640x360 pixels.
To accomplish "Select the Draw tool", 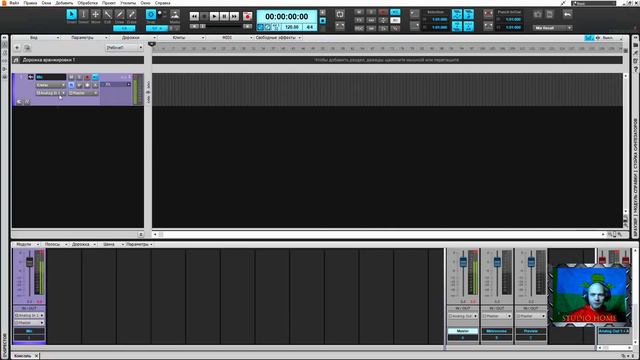I will click(x=119, y=15).
